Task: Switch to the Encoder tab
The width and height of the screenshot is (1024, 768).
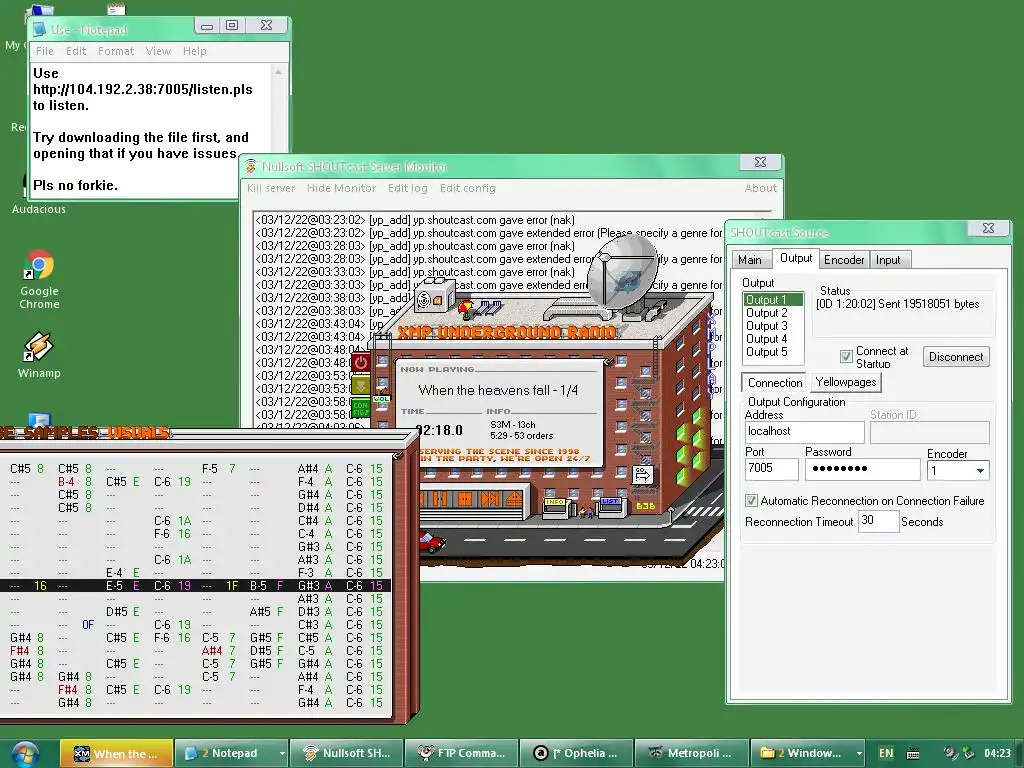Action: [844, 260]
